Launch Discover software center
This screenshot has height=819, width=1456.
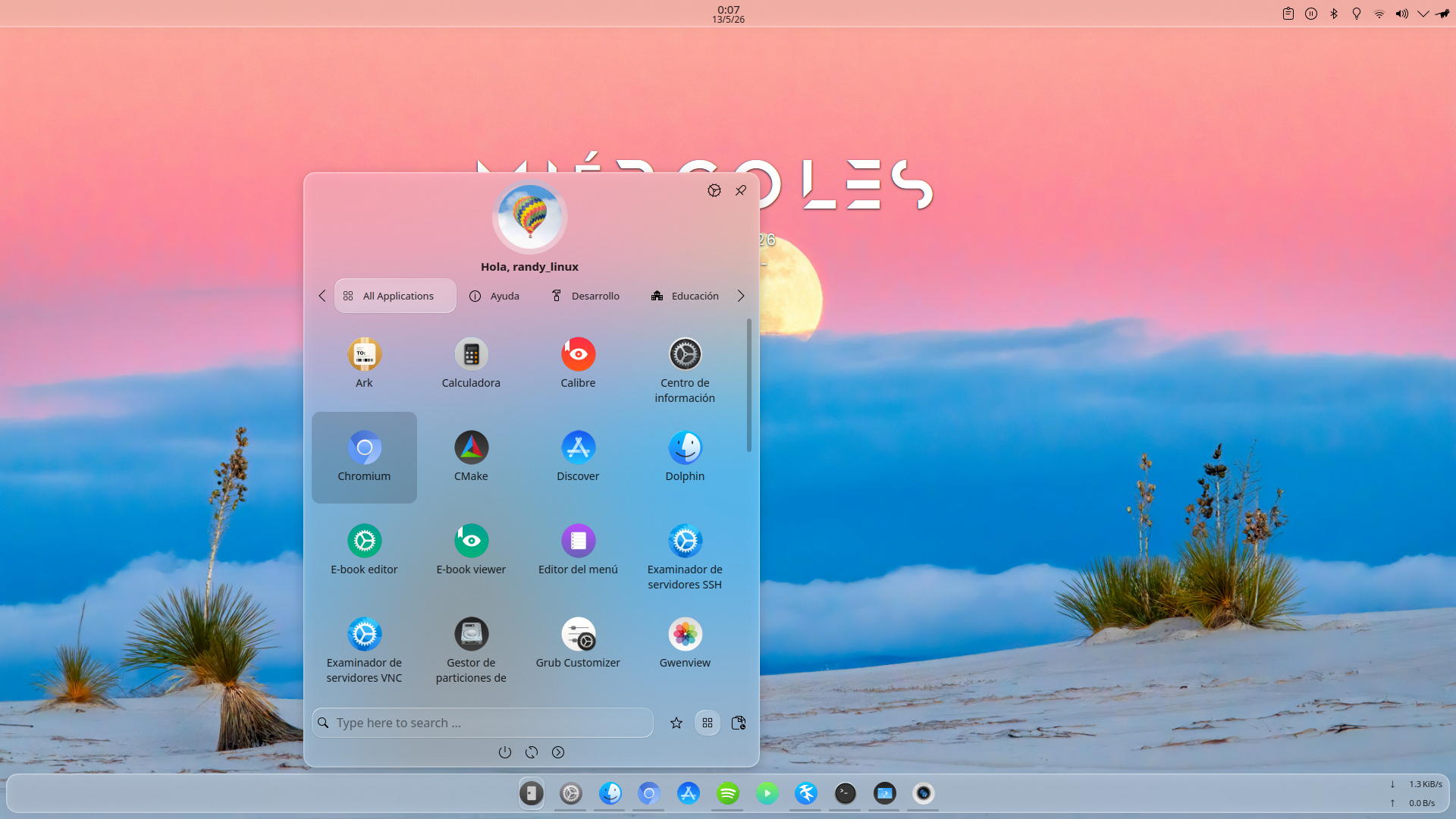[578, 457]
